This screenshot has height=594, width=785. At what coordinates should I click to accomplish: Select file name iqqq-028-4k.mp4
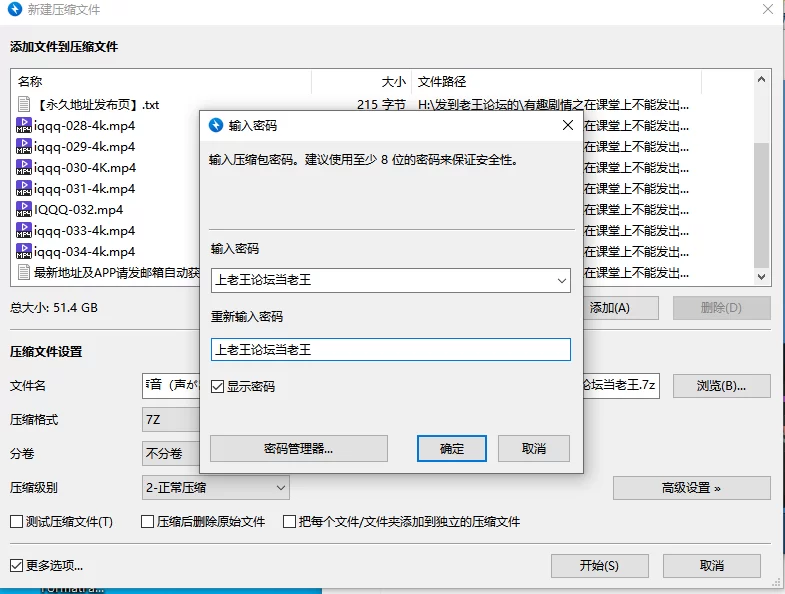click(x=85, y=126)
